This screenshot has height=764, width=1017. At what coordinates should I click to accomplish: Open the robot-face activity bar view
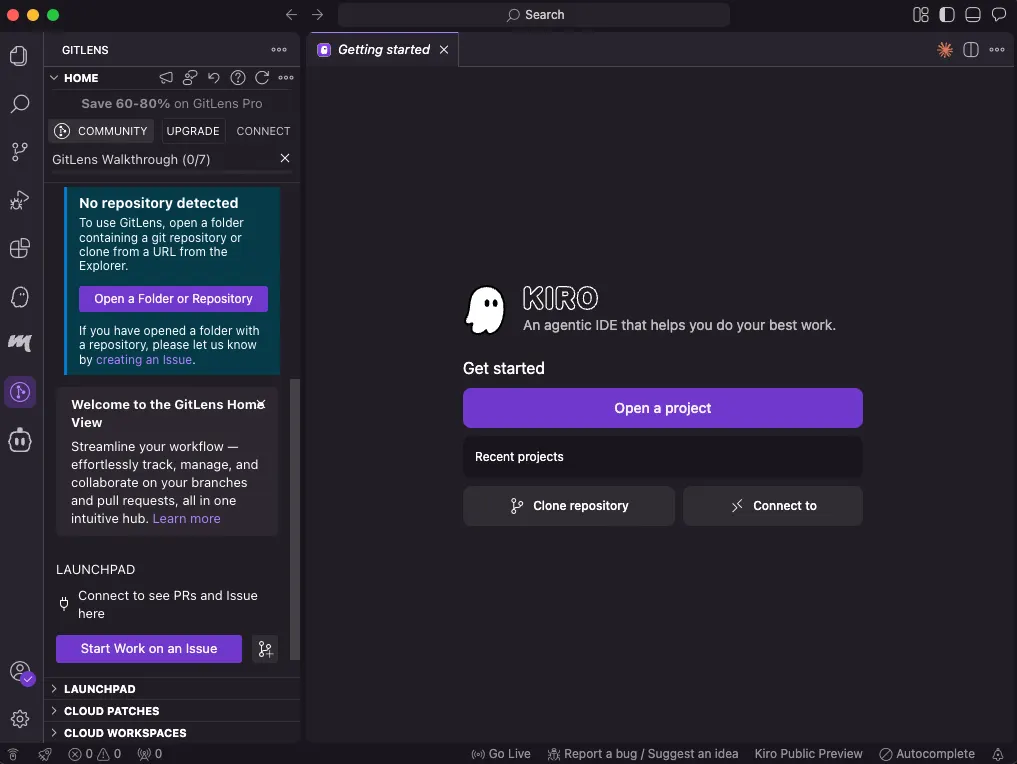pos(19,440)
